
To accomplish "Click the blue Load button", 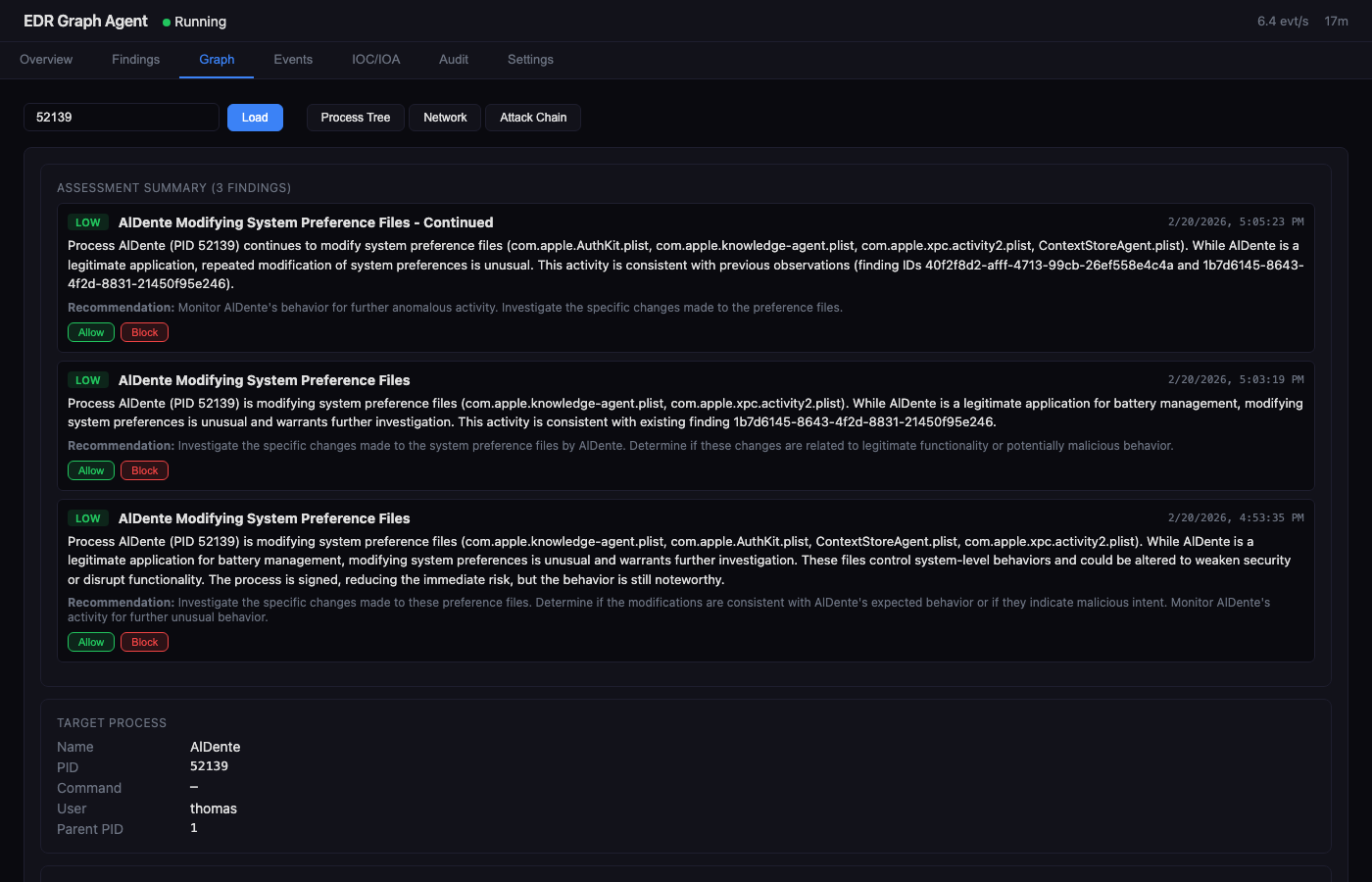I will (255, 118).
